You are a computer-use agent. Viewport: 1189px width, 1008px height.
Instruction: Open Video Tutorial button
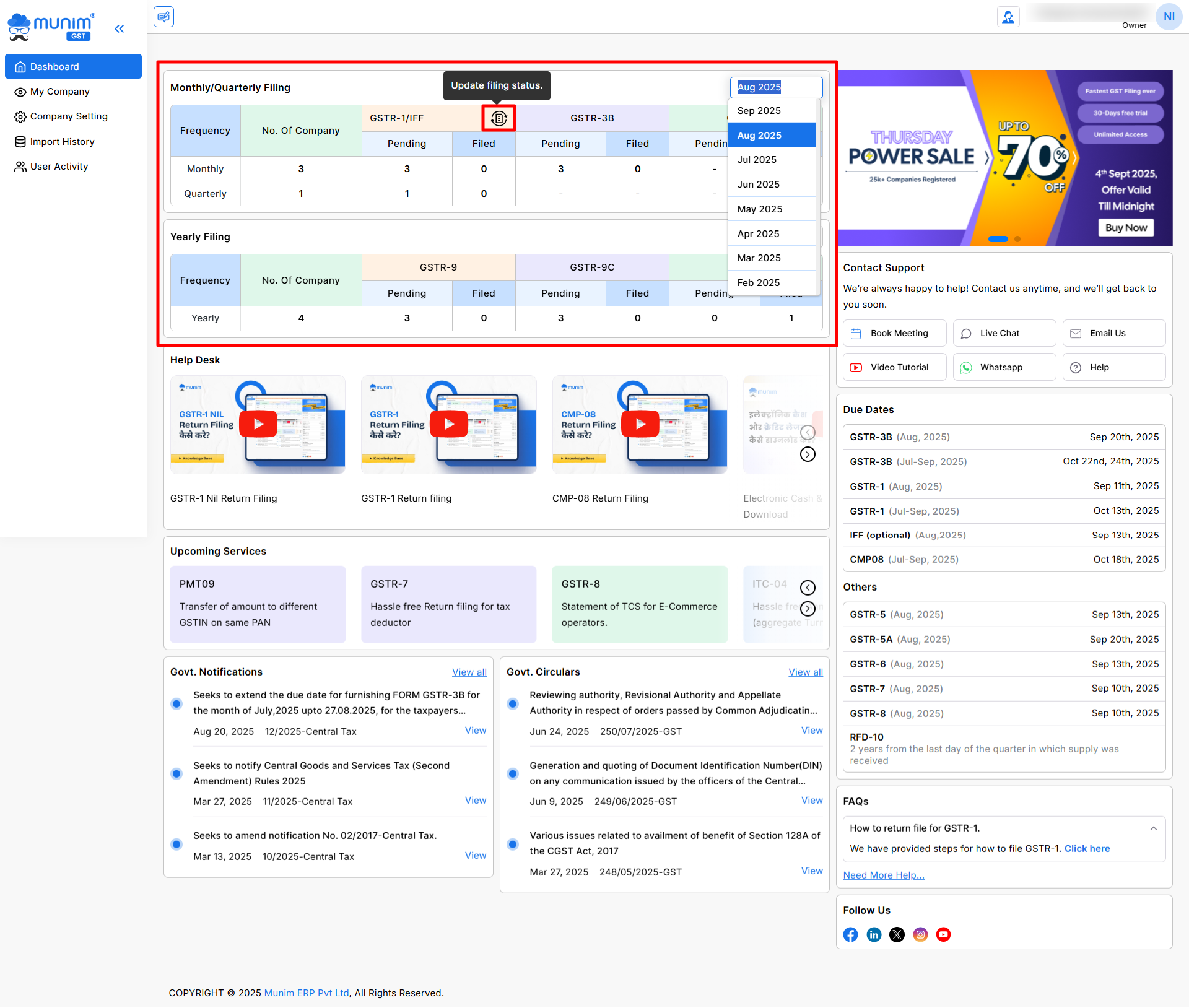coord(894,367)
